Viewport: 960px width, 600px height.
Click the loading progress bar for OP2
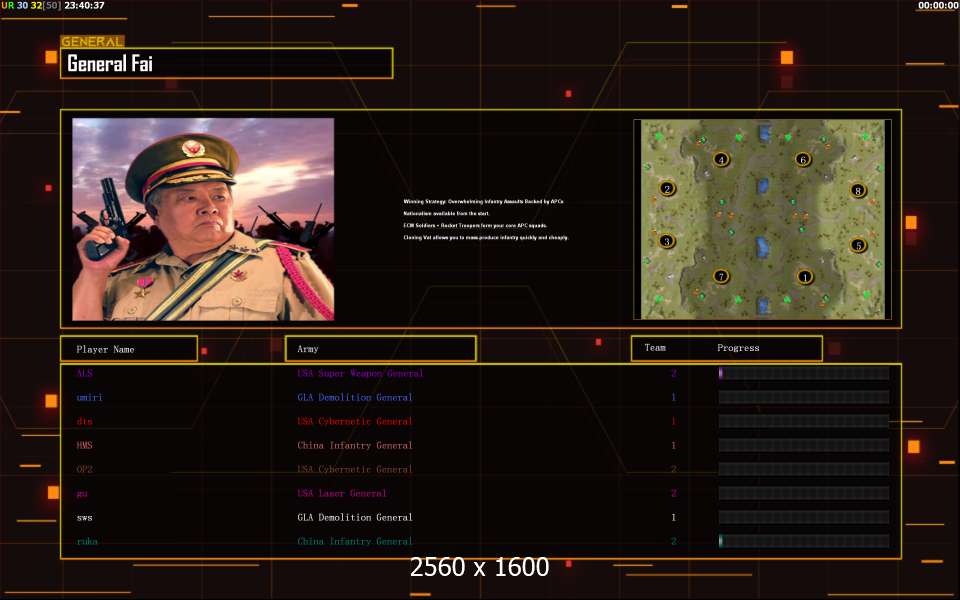[804, 469]
